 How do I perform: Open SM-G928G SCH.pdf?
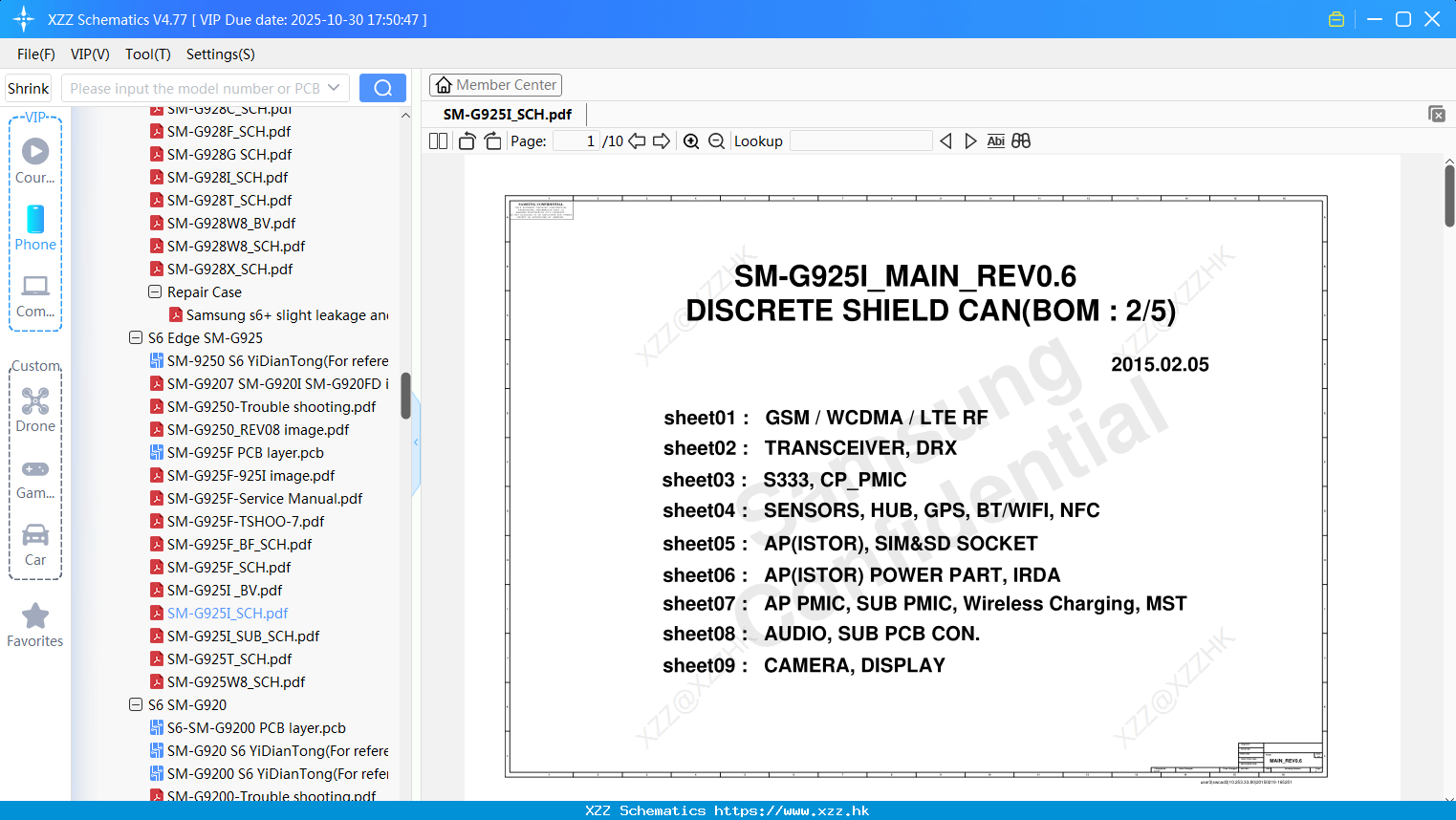point(229,154)
